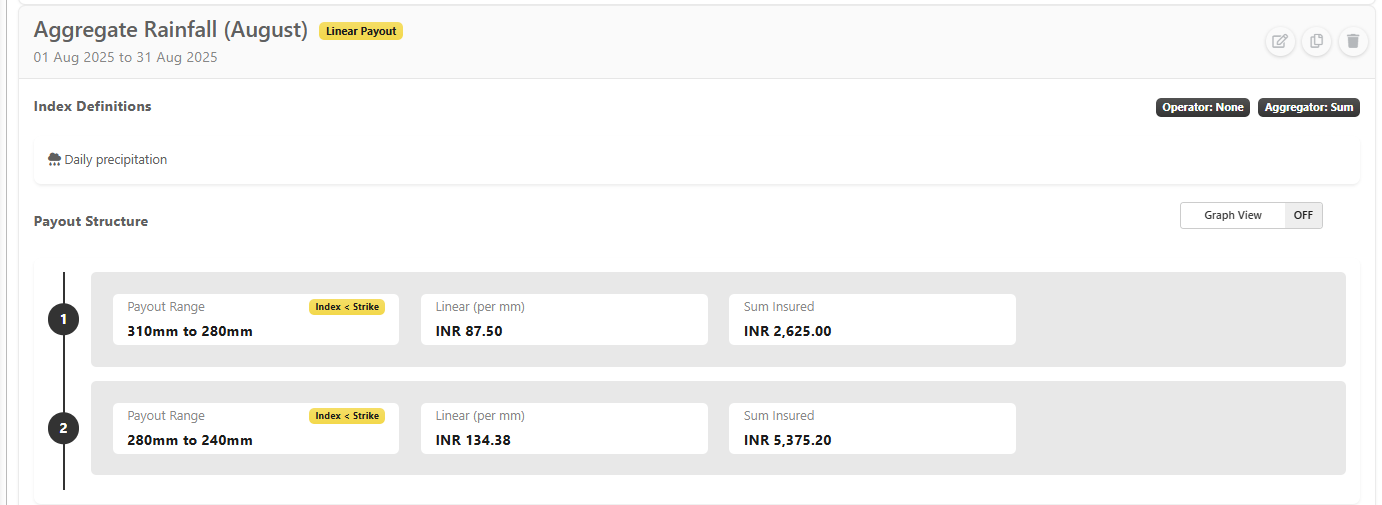Click the duplicate copy icon
The height and width of the screenshot is (505, 1382).
(x=1316, y=41)
